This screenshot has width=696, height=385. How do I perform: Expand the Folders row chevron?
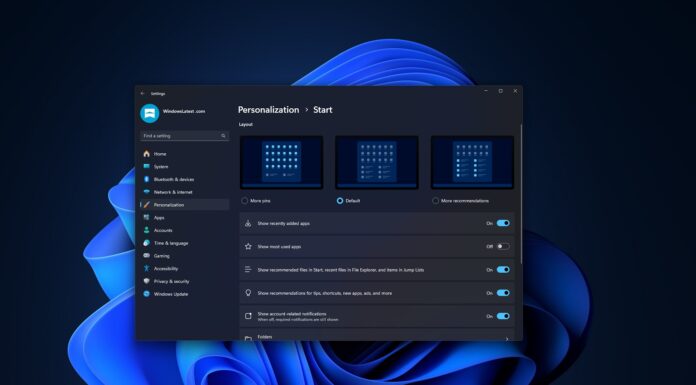point(507,339)
